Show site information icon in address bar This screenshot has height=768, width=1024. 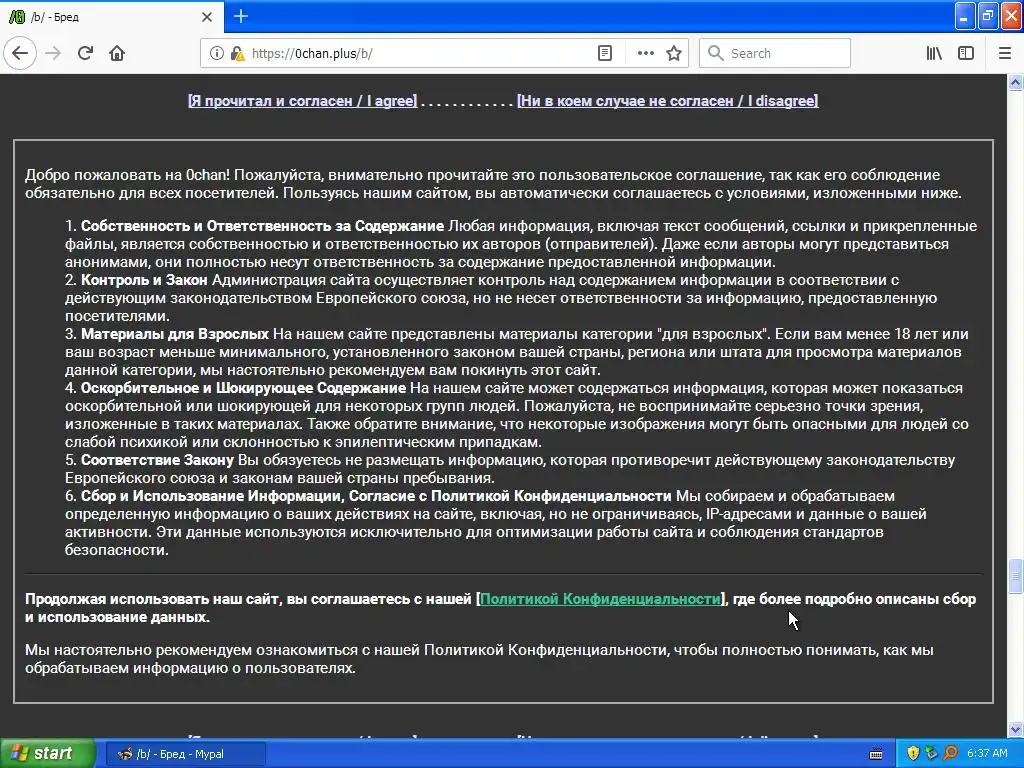(217, 53)
